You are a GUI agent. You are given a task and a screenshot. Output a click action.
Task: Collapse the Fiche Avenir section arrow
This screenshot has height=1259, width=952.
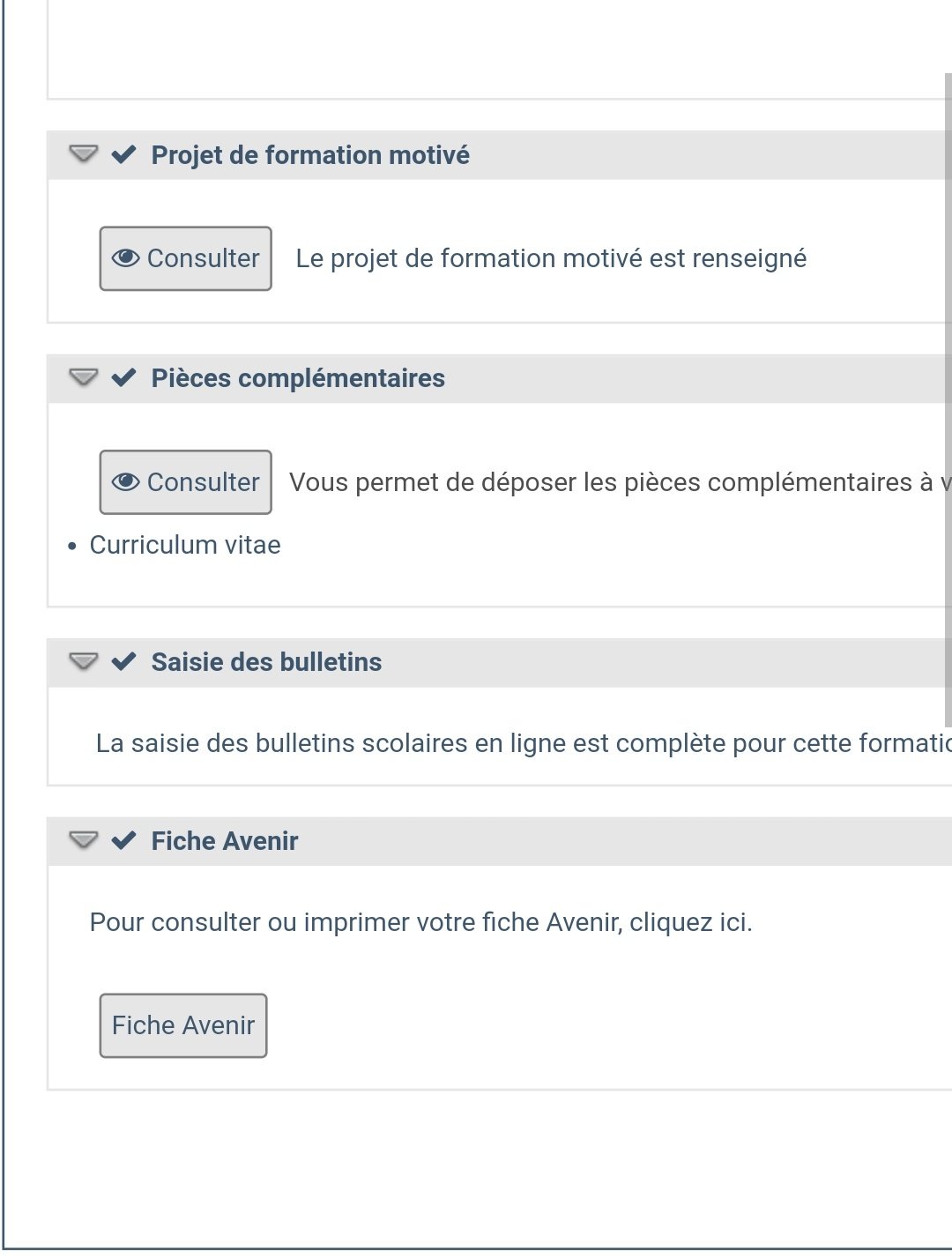click(x=84, y=841)
